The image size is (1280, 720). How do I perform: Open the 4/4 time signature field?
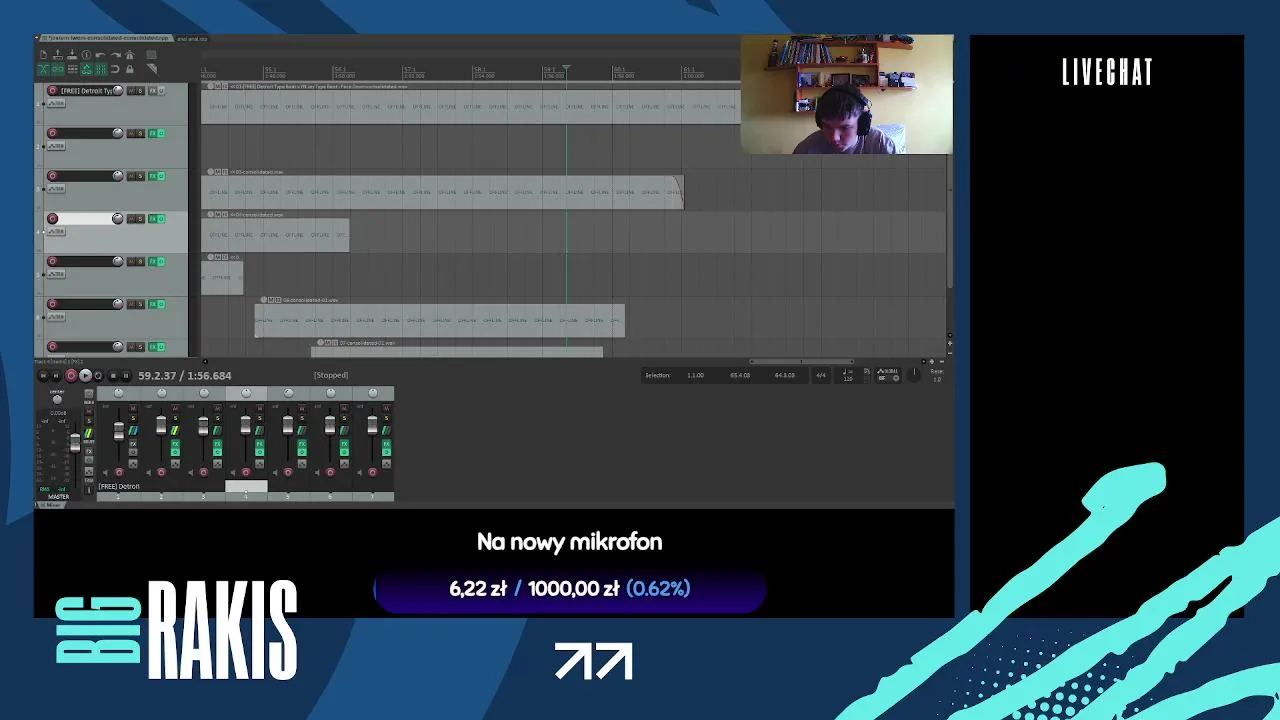coord(821,375)
